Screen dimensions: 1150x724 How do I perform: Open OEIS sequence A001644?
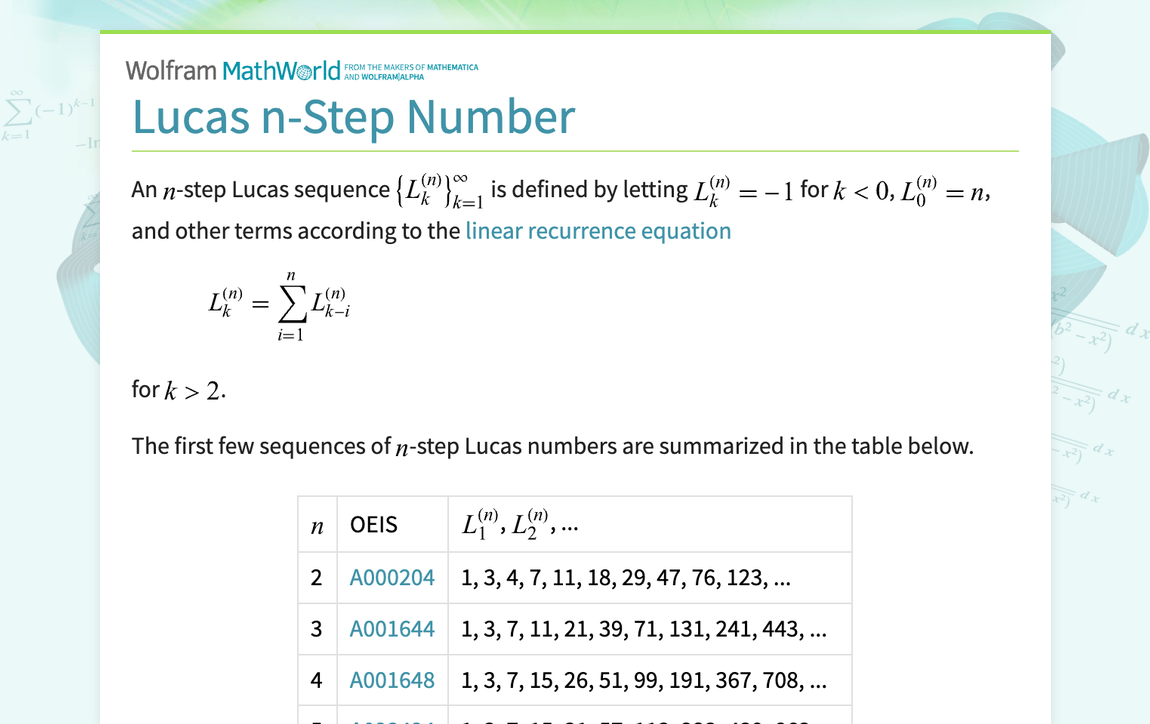(x=392, y=629)
